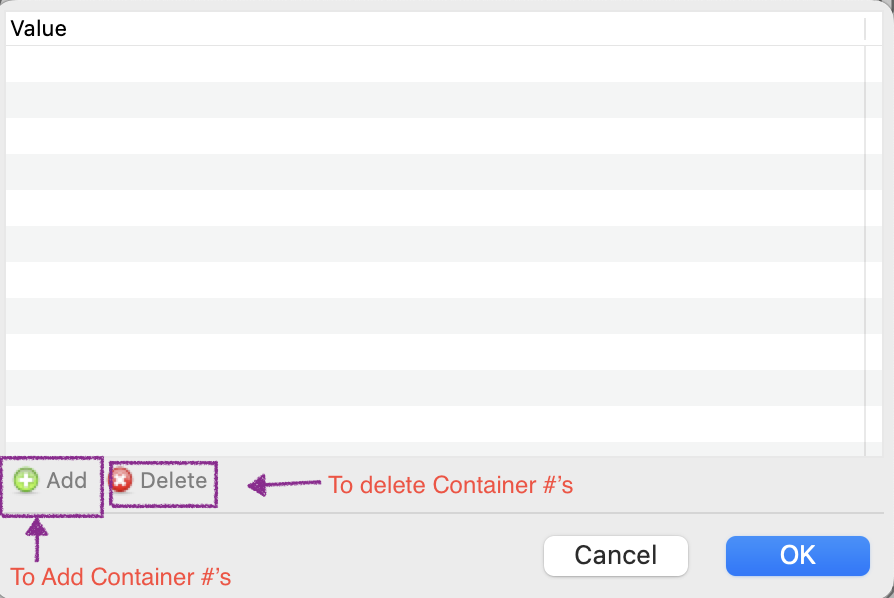Viewport: 894px width, 598px height.
Task: Confirm the values with OK
Action: coord(798,555)
